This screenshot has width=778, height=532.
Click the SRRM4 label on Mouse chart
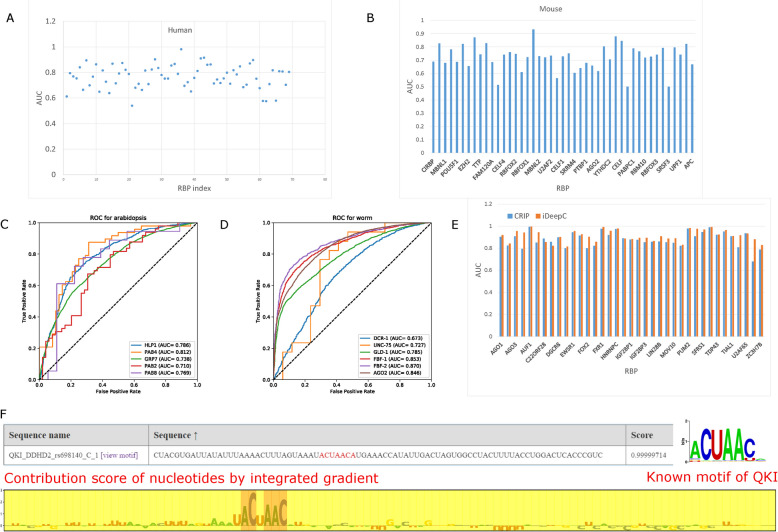pyautogui.click(x=568, y=166)
